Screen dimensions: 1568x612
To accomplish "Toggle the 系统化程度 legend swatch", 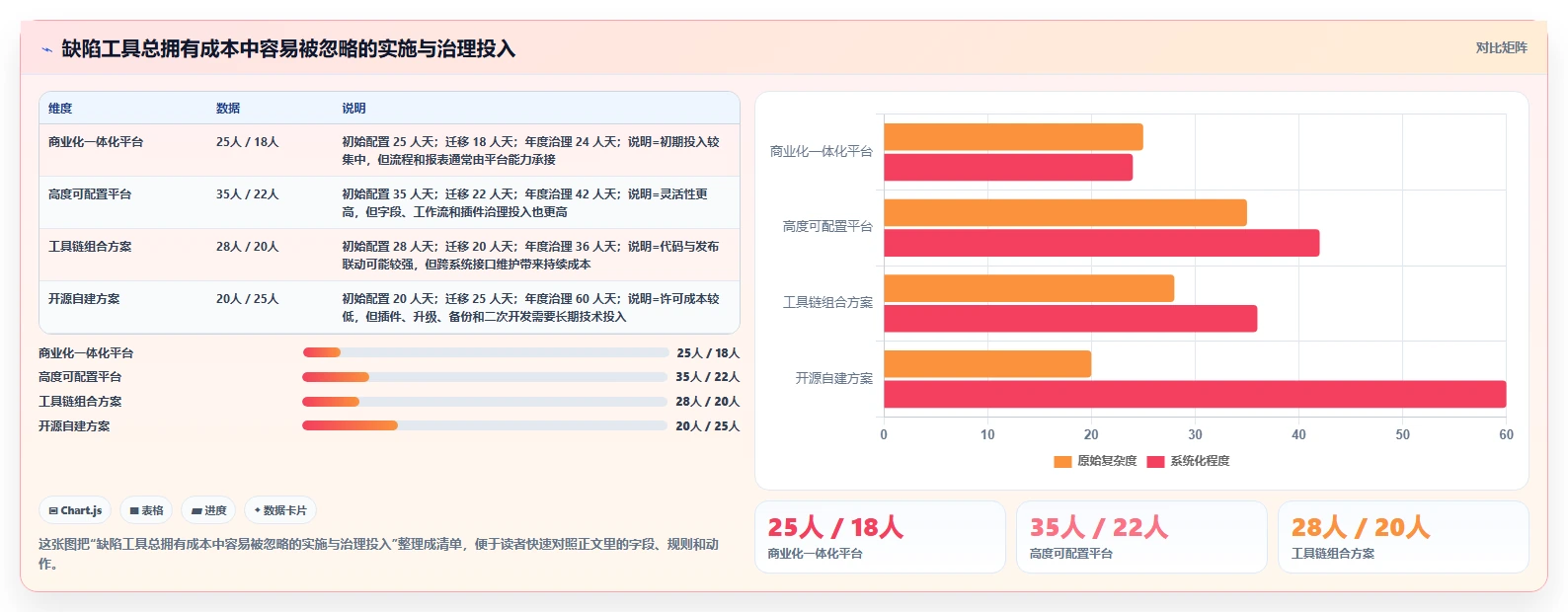I will pos(1155,461).
